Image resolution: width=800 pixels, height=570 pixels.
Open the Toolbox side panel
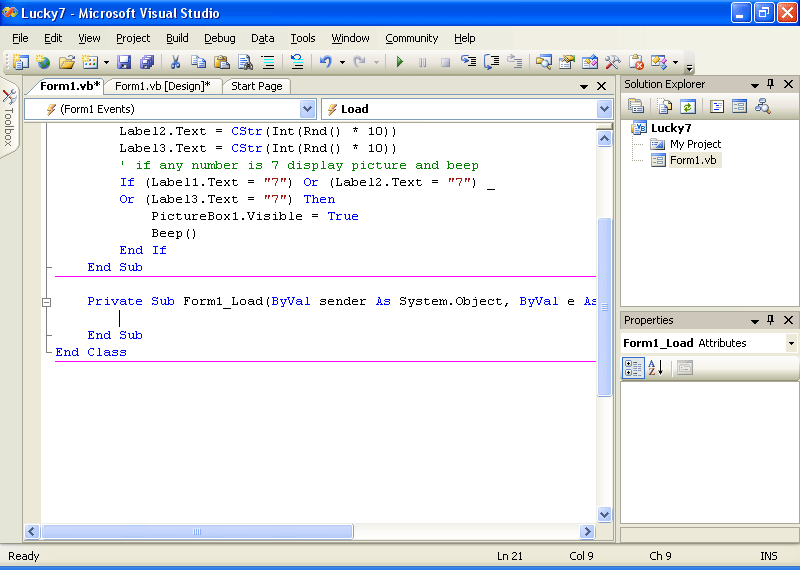click(x=8, y=120)
